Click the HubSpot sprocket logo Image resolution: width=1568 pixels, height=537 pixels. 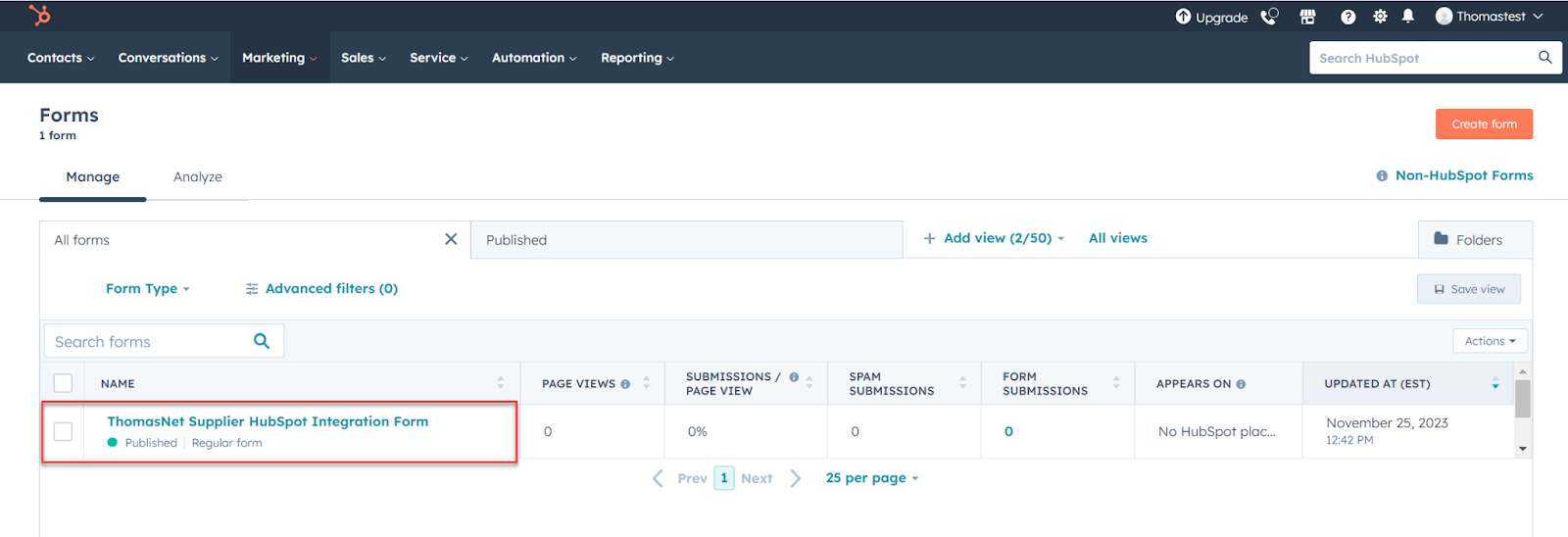pyautogui.click(x=39, y=16)
